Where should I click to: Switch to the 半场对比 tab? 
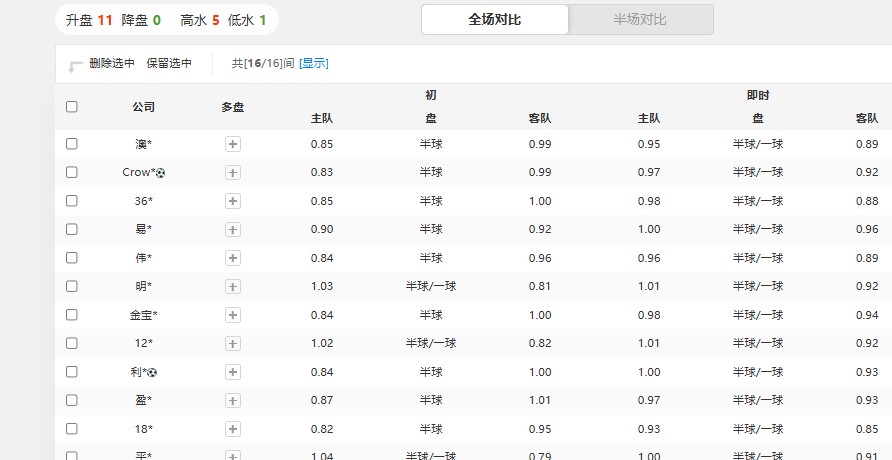(x=640, y=20)
